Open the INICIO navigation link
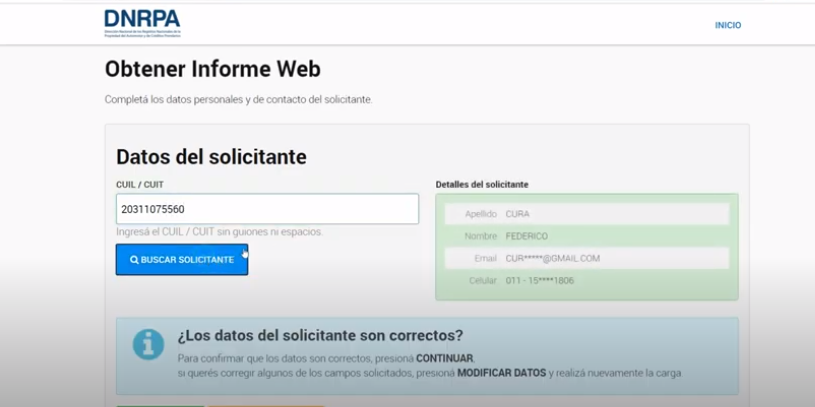 click(727, 25)
